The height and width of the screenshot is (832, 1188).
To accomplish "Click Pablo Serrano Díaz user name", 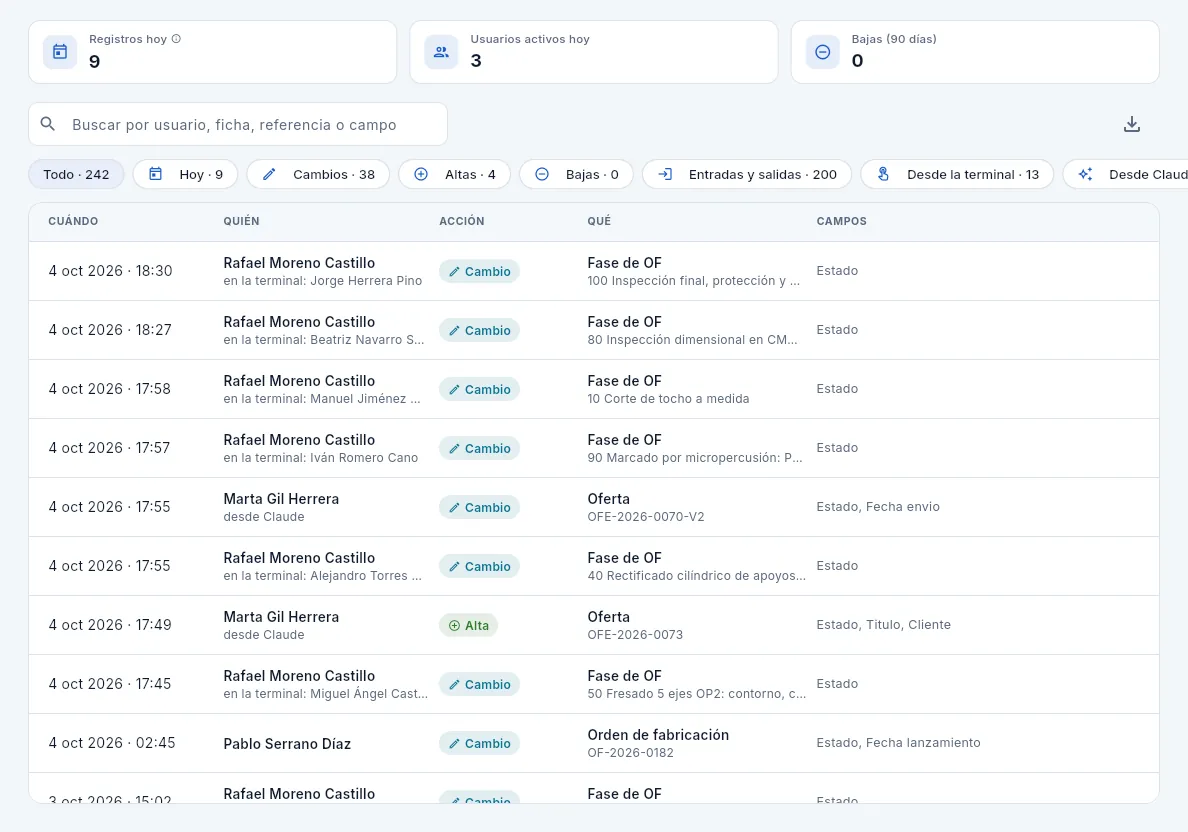I will click(287, 744).
